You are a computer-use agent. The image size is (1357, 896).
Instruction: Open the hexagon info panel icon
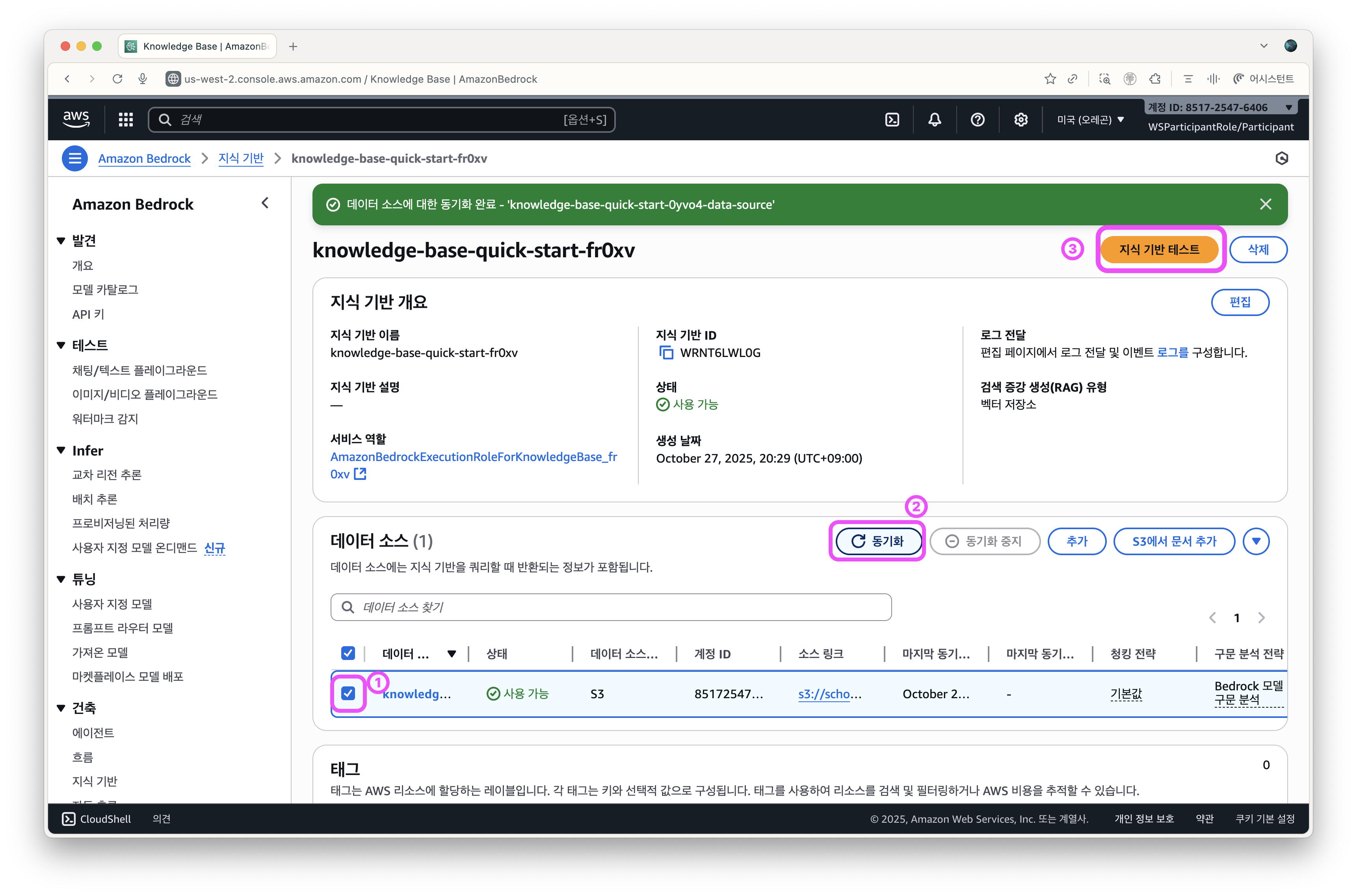1282,158
